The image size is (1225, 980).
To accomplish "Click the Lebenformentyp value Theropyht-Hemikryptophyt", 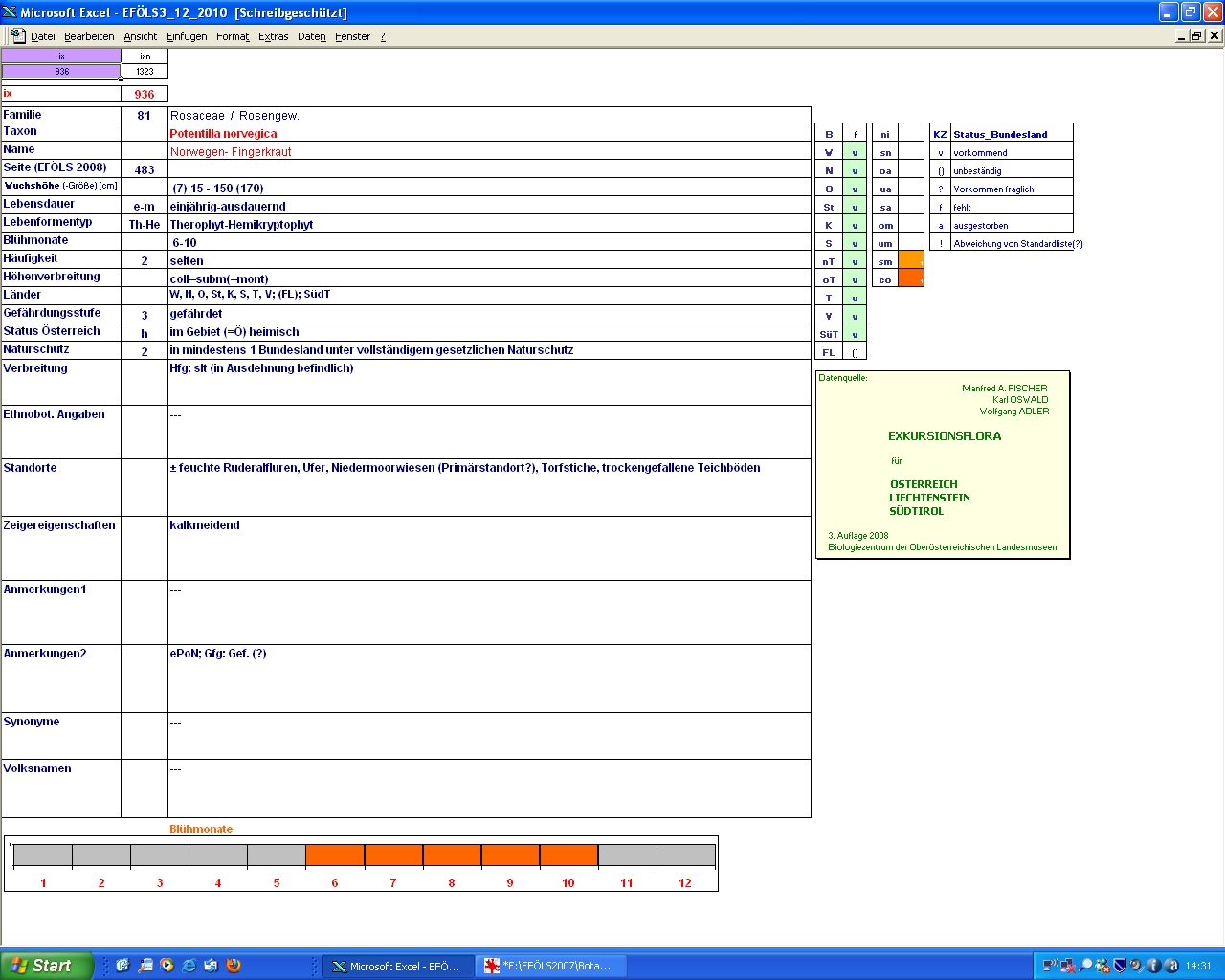I will (x=241, y=225).
